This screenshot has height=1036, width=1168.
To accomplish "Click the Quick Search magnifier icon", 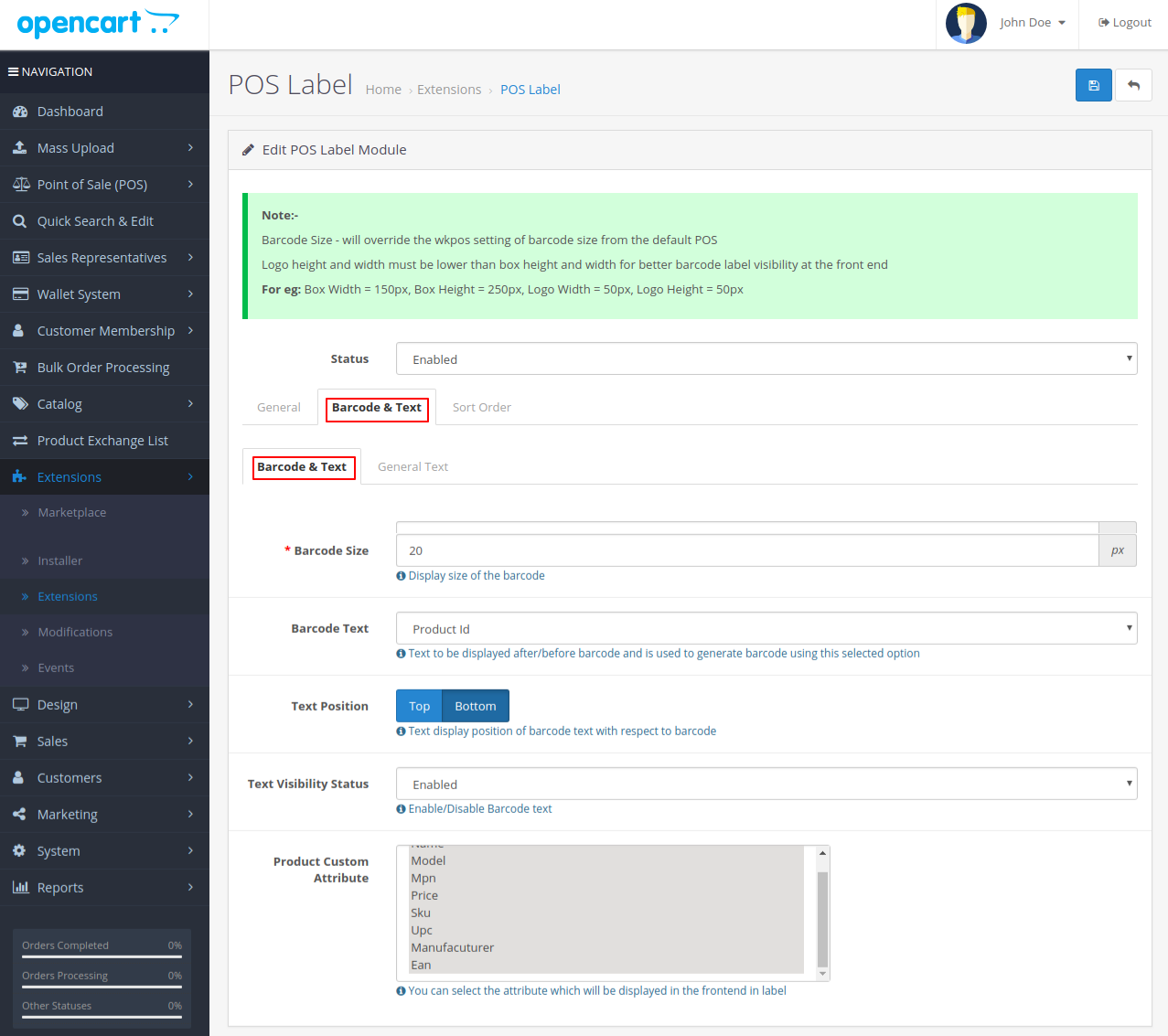I will (x=20, y=221).
